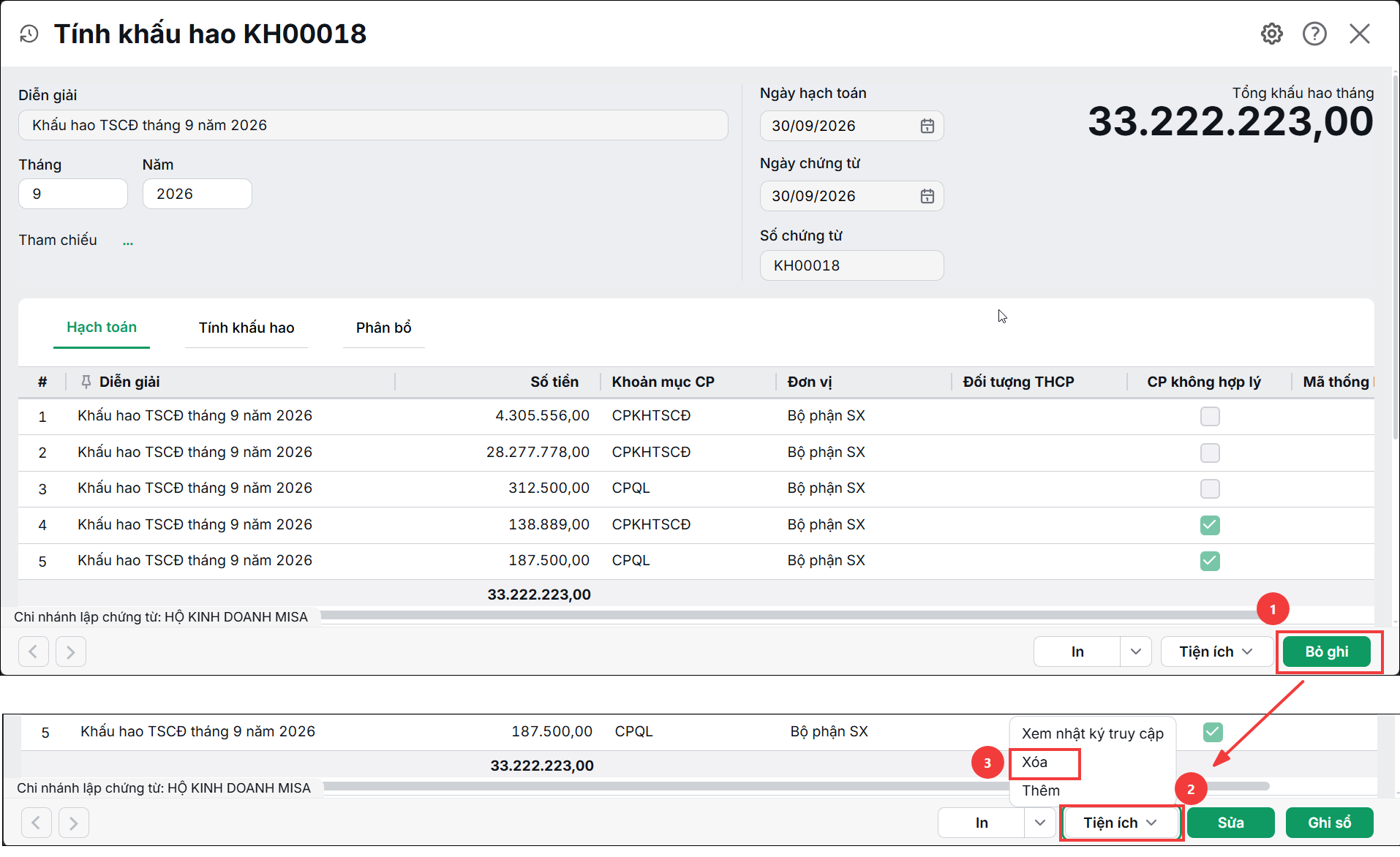Click the Ghi sổ button
1400x857 pixels.
pyautogui.click(x=1330, y=823)
